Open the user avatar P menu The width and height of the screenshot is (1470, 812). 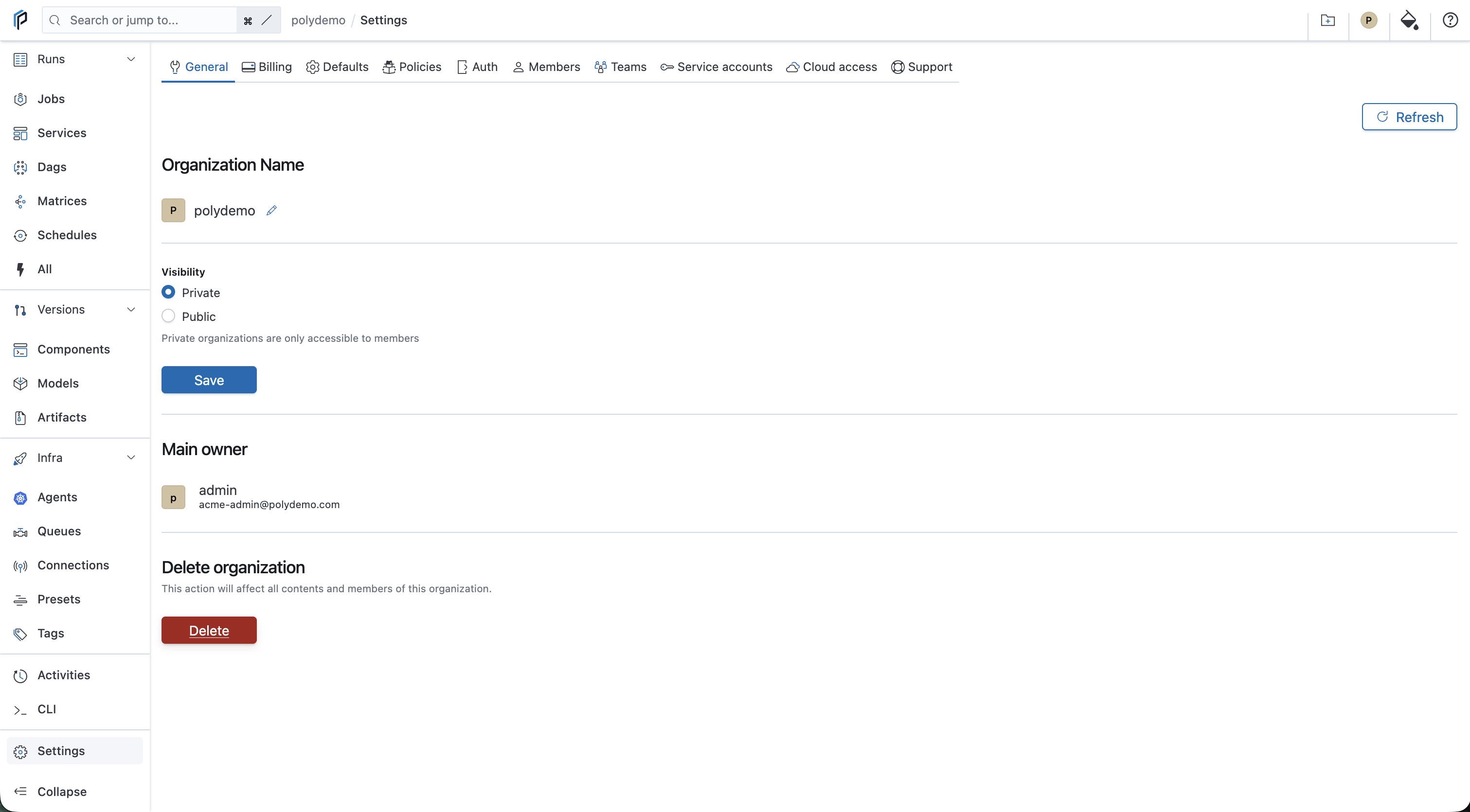coord(1368,20)
